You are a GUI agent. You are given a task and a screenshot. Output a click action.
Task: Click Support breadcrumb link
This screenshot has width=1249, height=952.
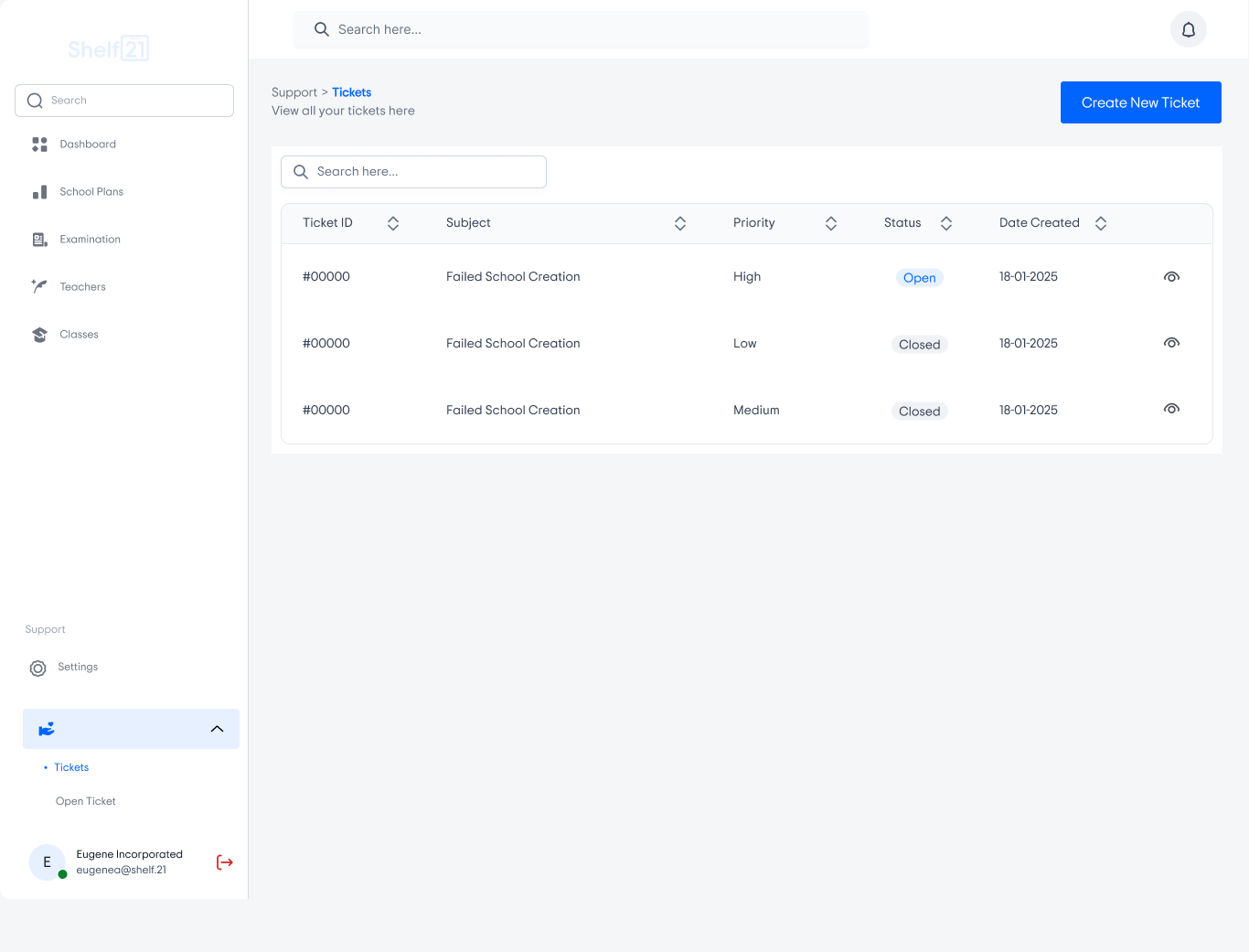click(294, 92)
